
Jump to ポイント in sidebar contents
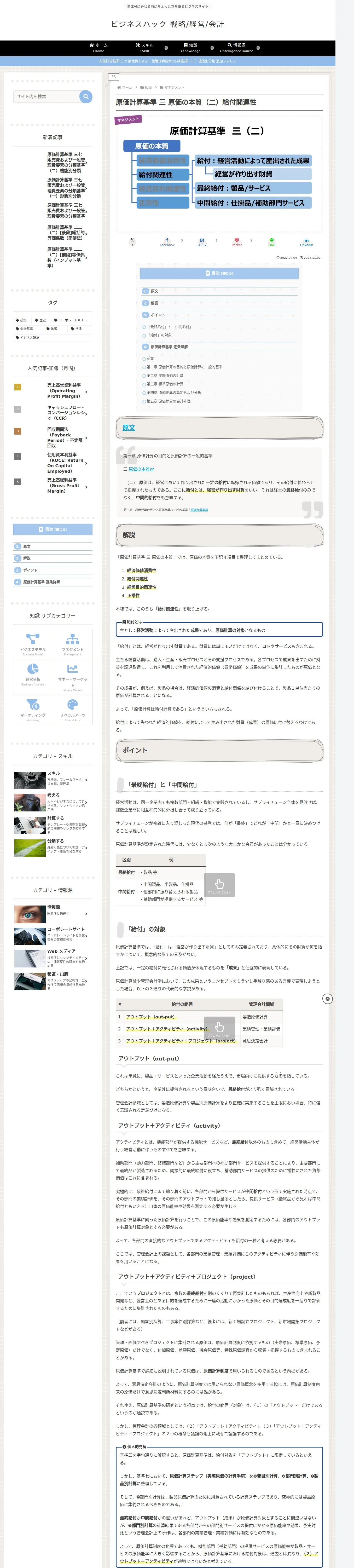pos(30,570)
